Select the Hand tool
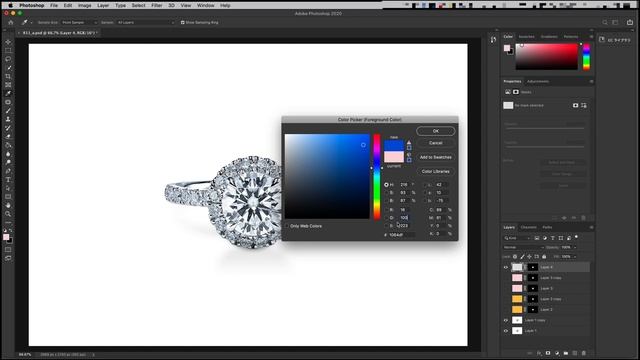 pyautogui.click(x=8, y=205)
